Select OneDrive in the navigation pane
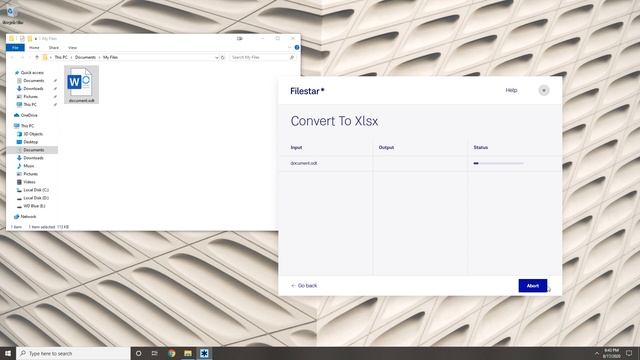 click(29, 116)
